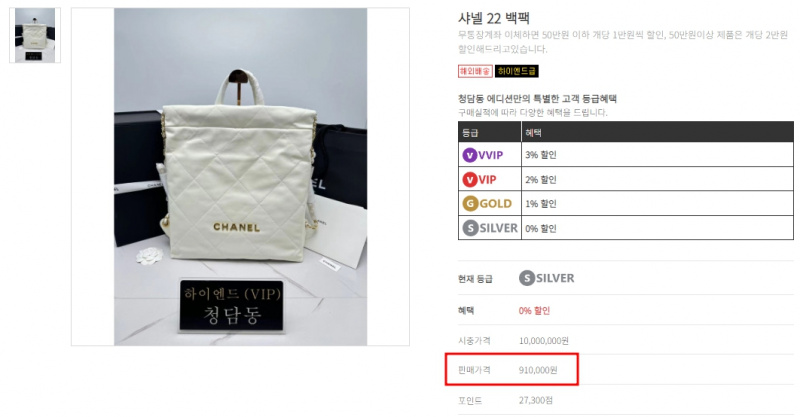Select the 샤넬 22 백팩 product title
The image size is (800, 417).
(493, 18)
